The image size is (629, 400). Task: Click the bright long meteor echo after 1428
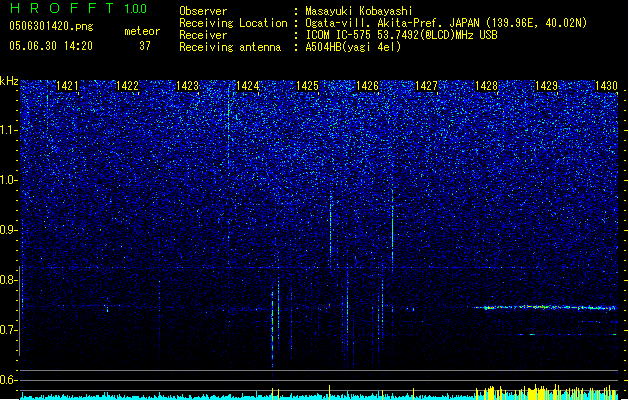[546, 308]
